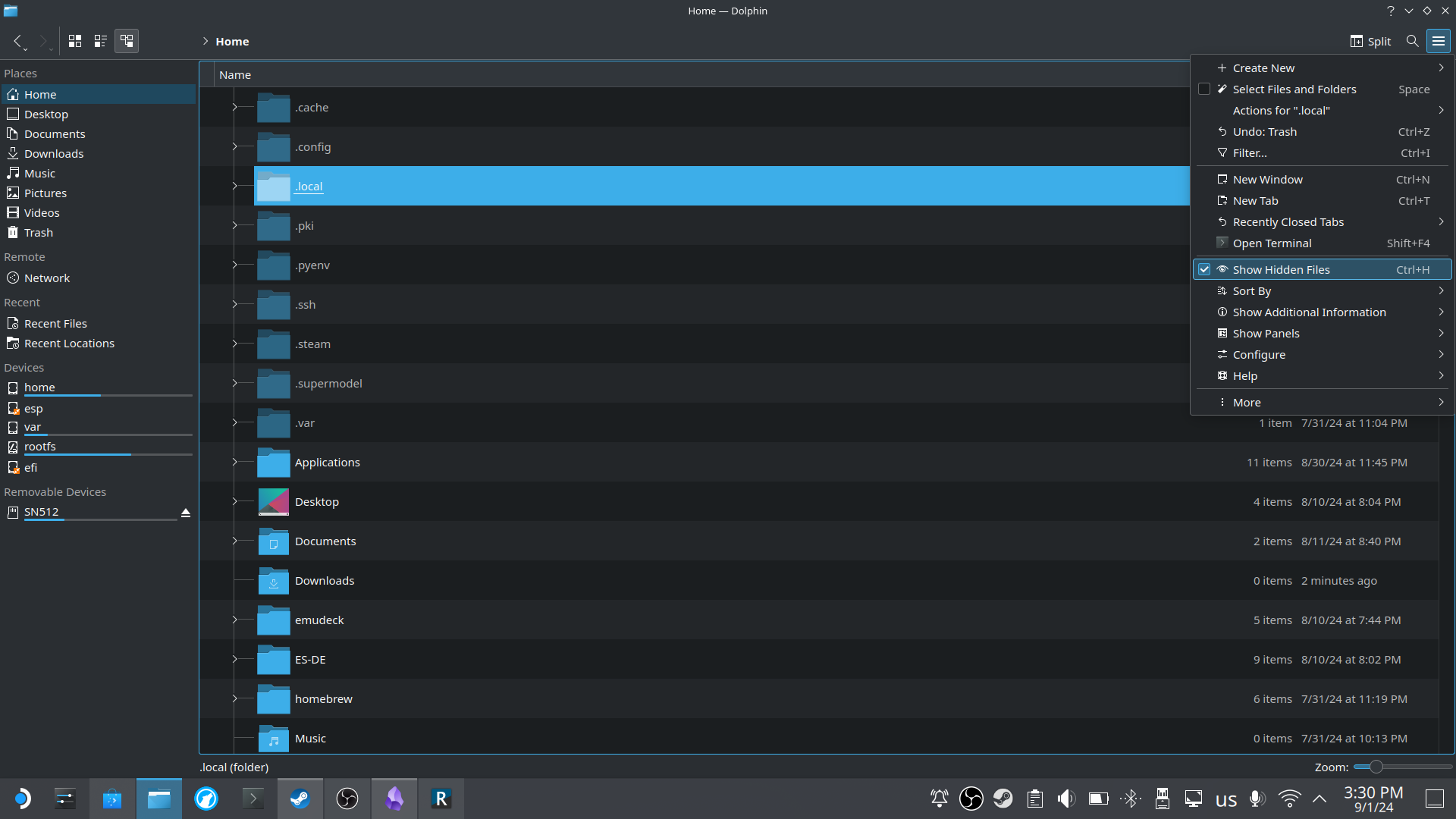
Task: Open Show Additional Information submenu
Action: click(1323, 312)
